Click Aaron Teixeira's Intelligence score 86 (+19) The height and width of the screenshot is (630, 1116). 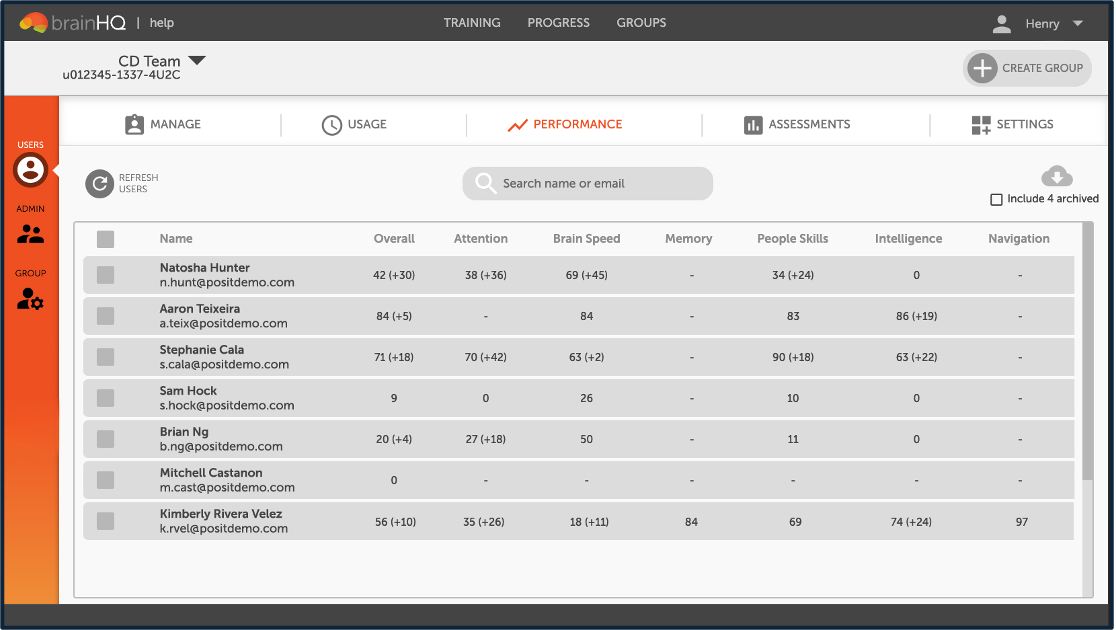[916, 316]
